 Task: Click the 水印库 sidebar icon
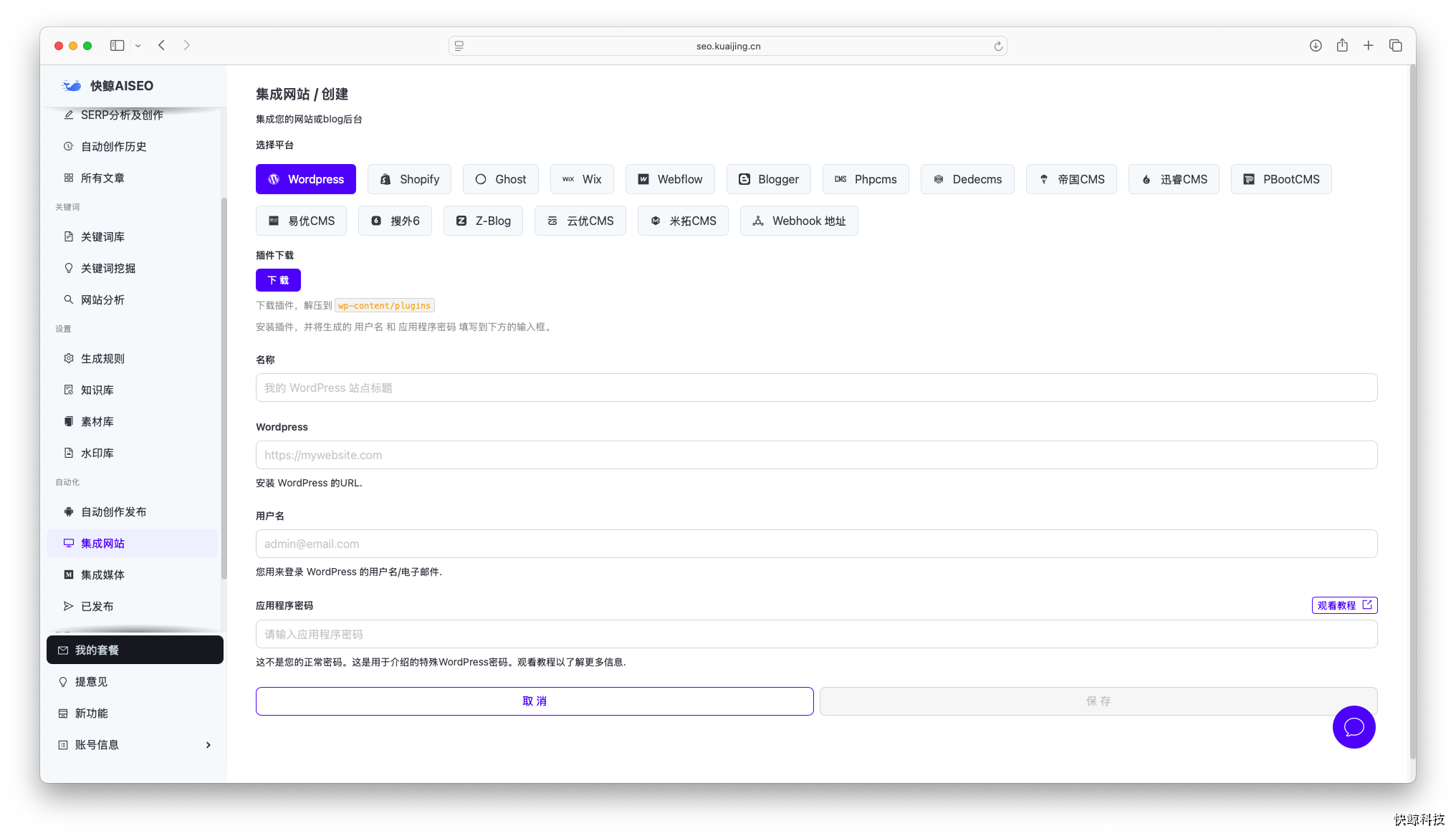(69, 453)
